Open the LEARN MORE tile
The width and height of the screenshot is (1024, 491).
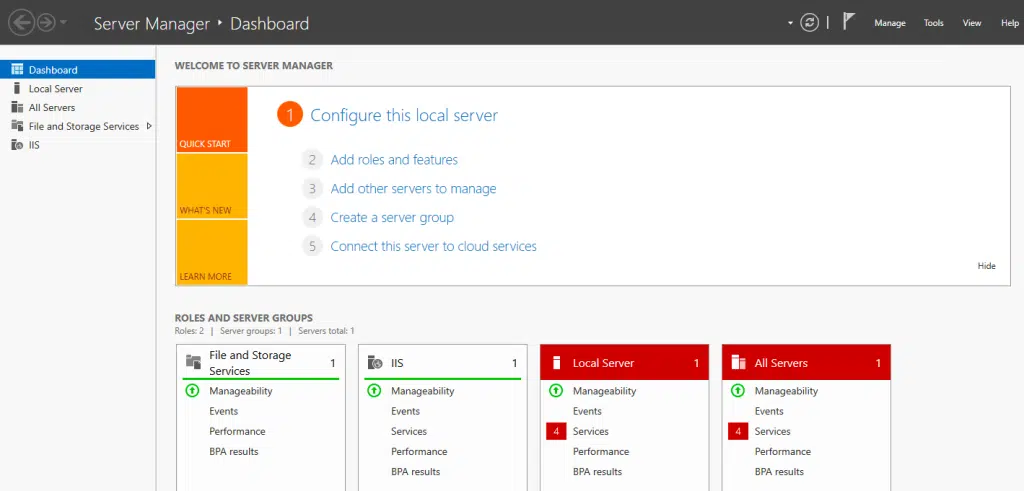click(x=211, y=252)
